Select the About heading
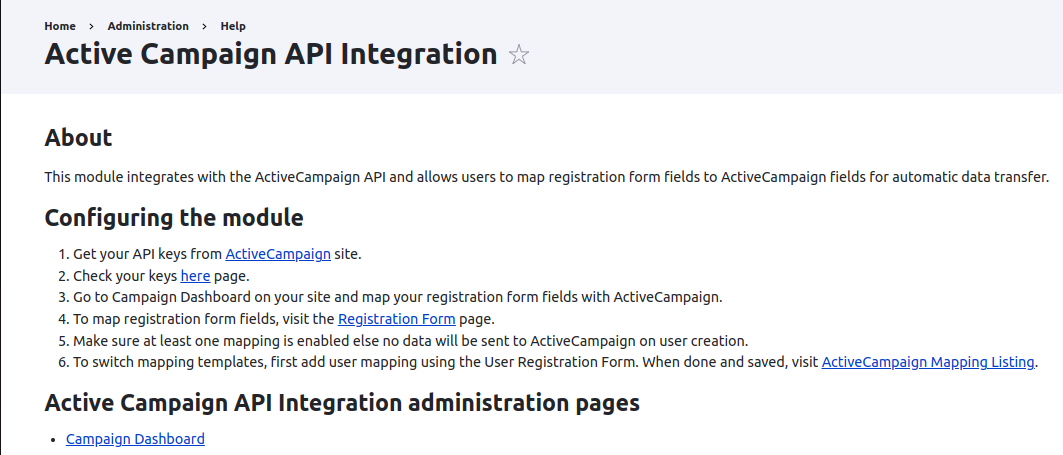This screenshot has height=455, width=1063. pyautogui.click(x=78, y=138)
